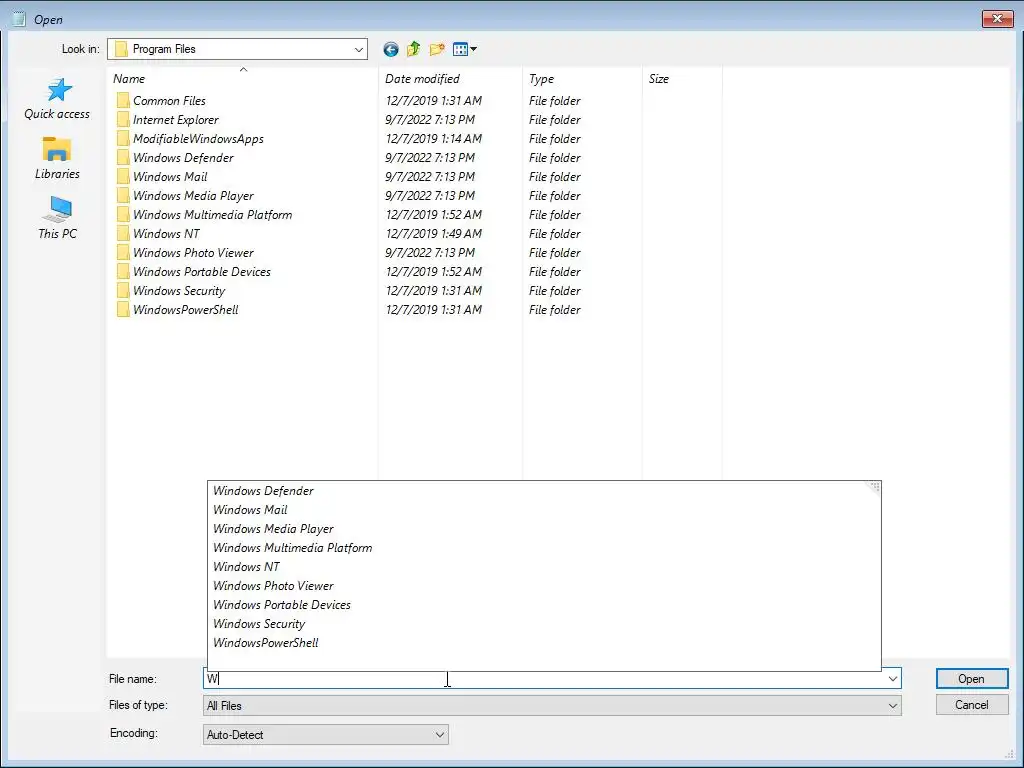Select Windows Security folder icon in file list

point(123,290)
